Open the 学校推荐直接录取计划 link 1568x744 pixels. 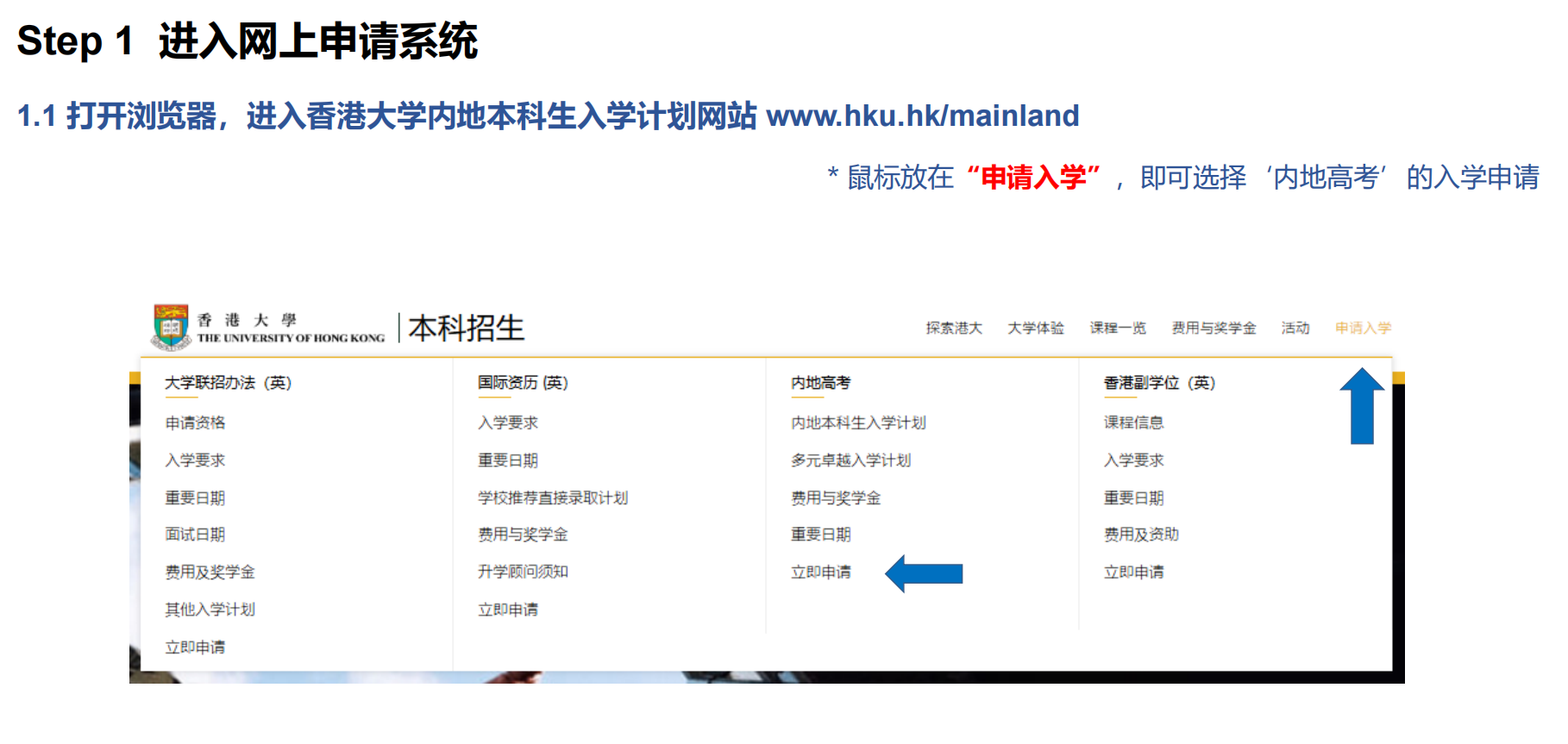click(553, 498)
